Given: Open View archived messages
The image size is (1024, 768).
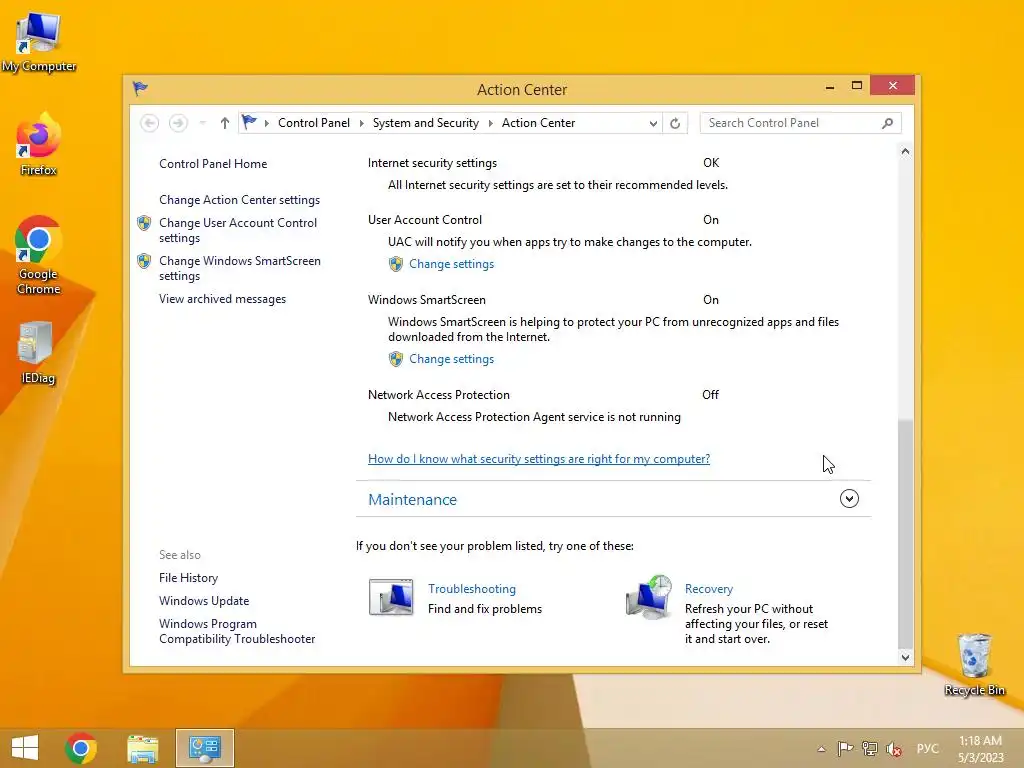Looking at the screenshot, I should coord(223,299).
